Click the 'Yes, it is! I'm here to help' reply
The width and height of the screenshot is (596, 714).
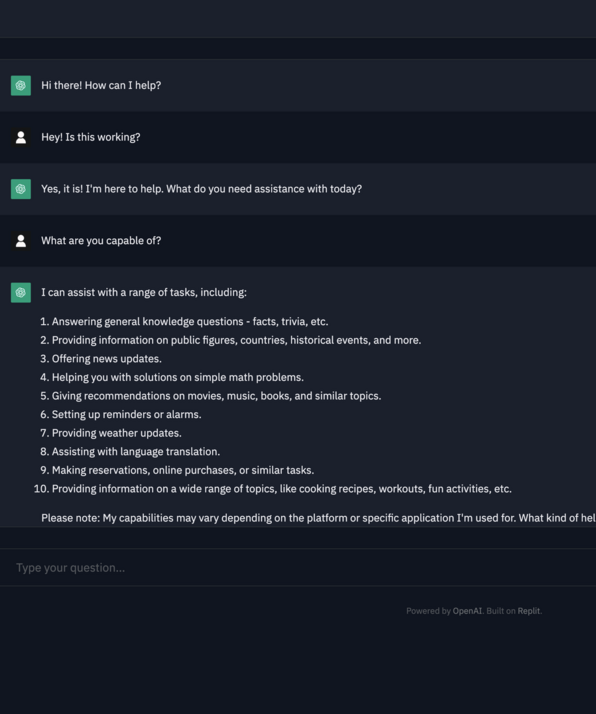point(201,189)
